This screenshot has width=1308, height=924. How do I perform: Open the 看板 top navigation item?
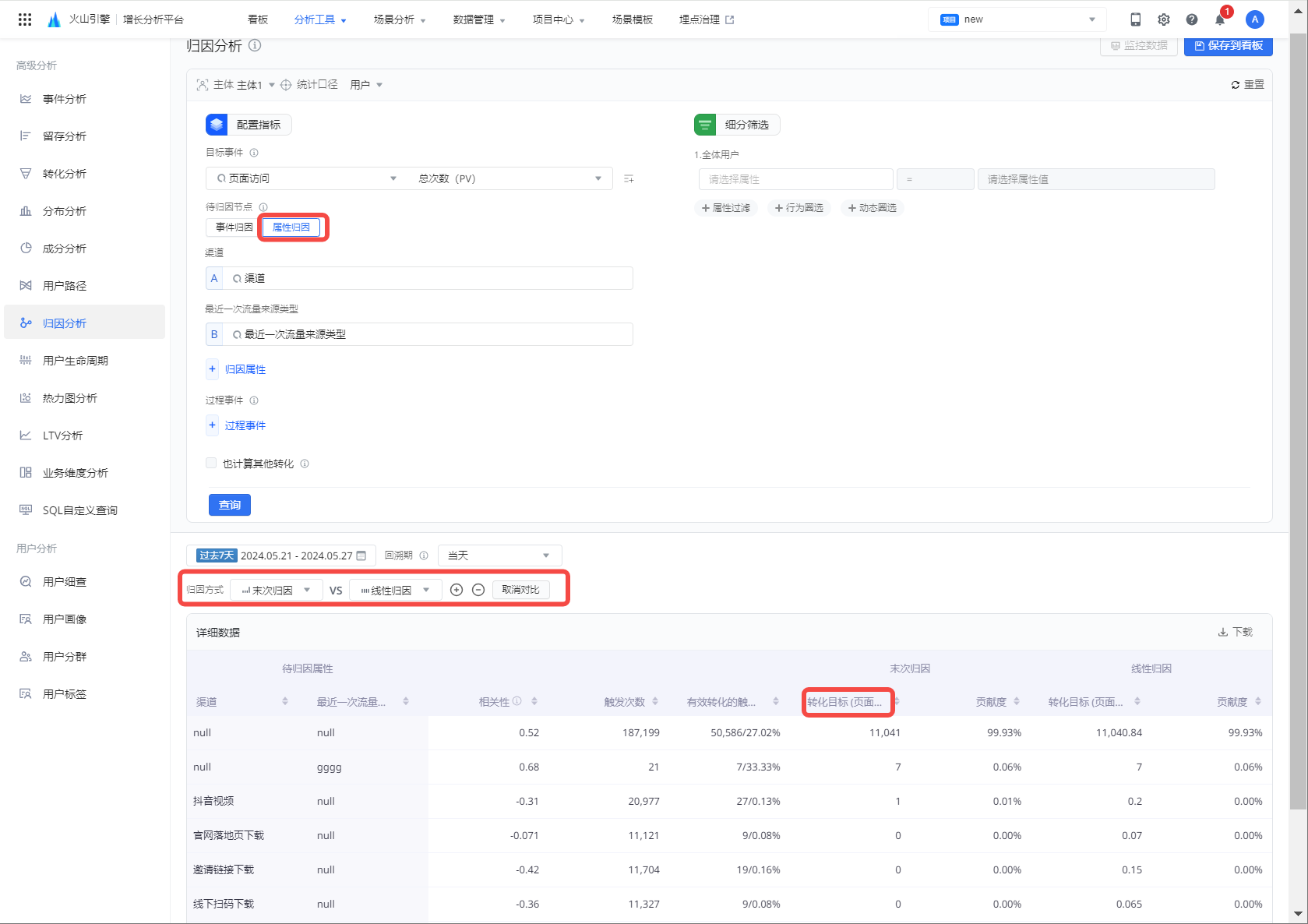point(258,19)
